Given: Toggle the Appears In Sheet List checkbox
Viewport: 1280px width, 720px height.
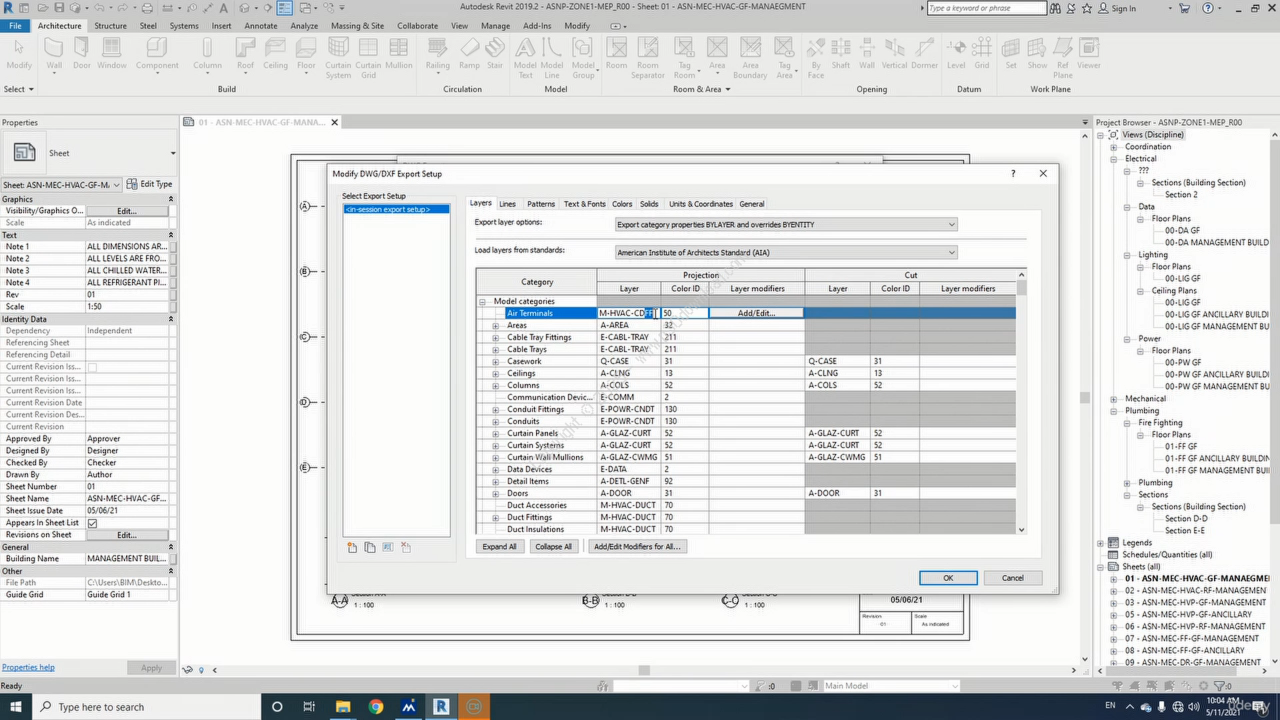Looking at the screenshot, I should [x=92, y=523].
